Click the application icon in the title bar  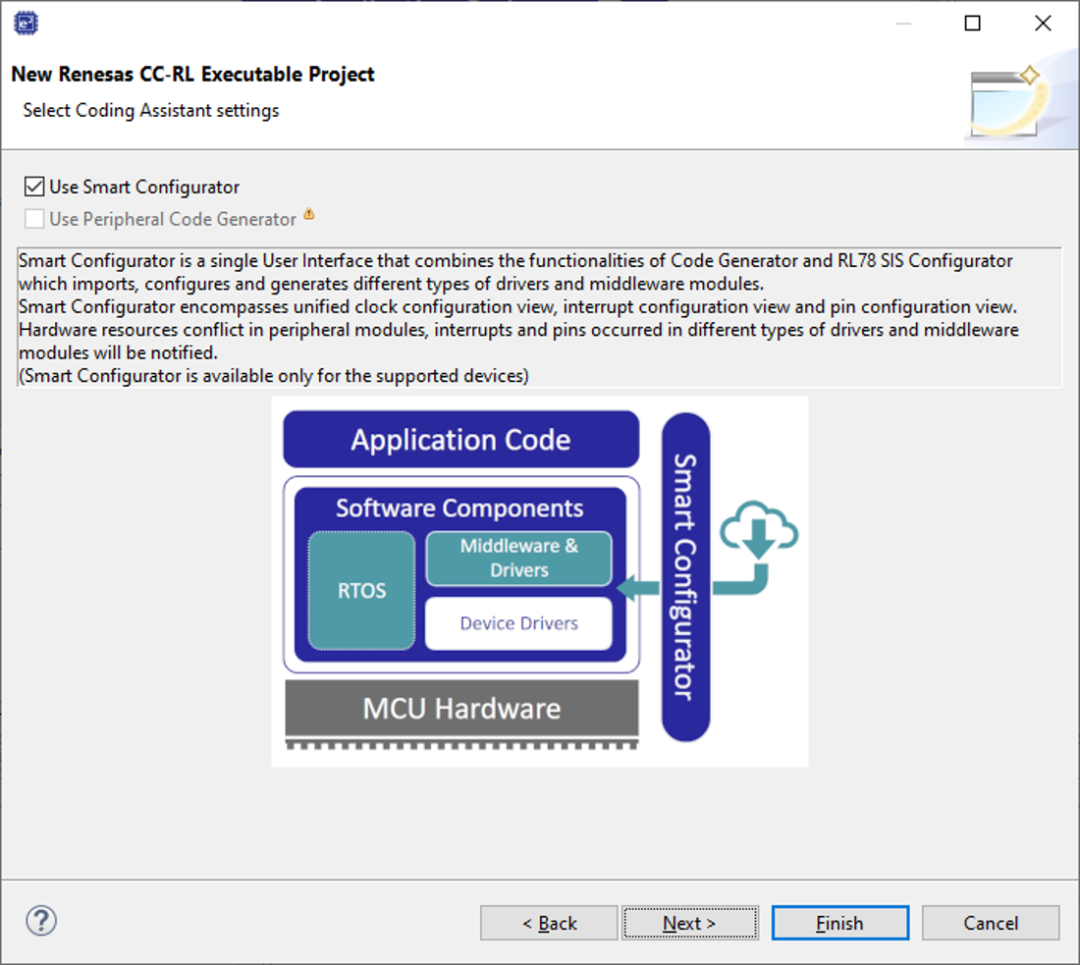click(26, 23)
